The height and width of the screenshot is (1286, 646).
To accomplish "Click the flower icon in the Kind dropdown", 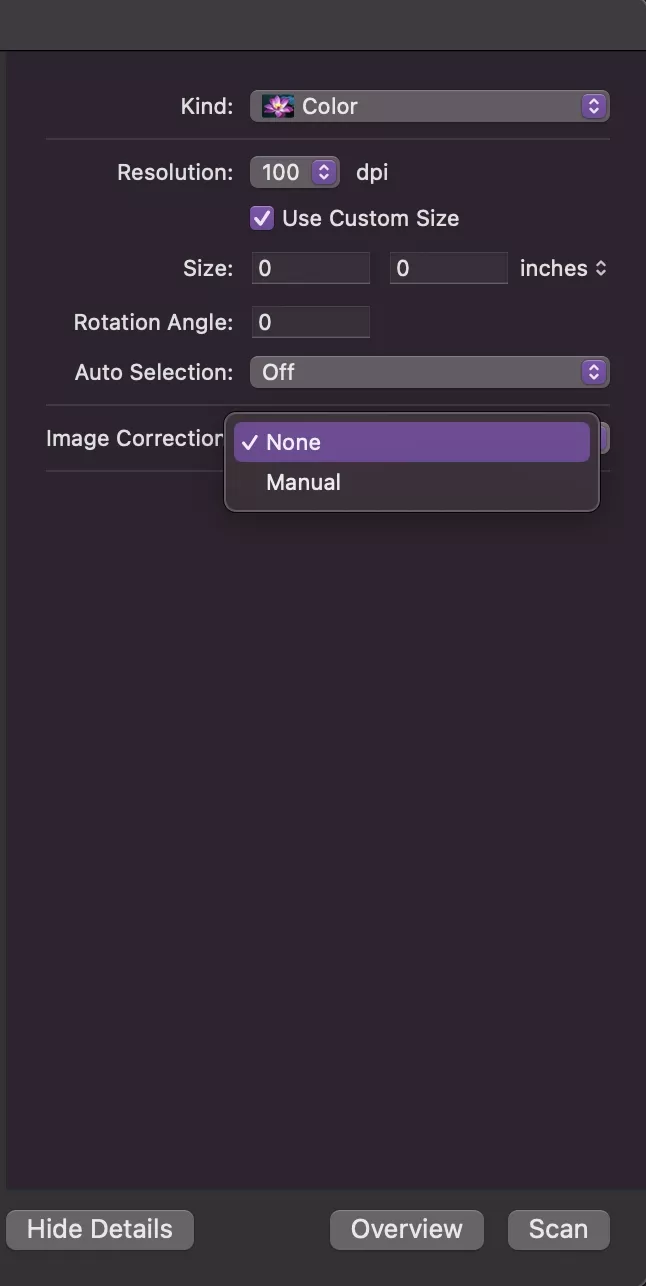I will click(276, 105).
